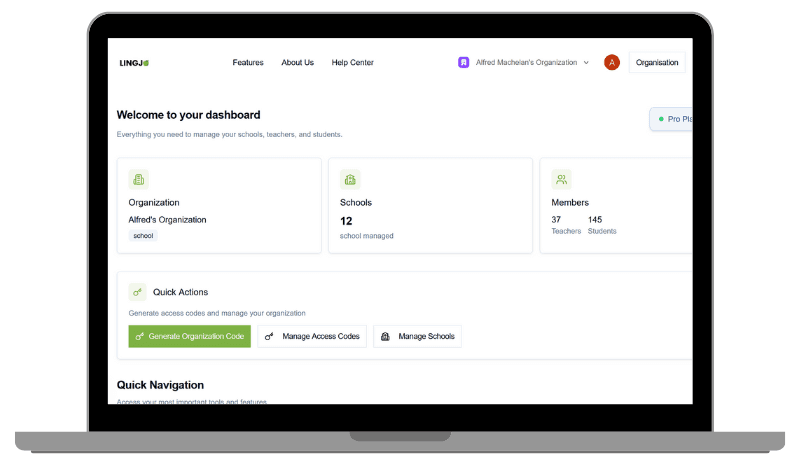Open the Features menu item
800x460 pixels.
point(248,63)
